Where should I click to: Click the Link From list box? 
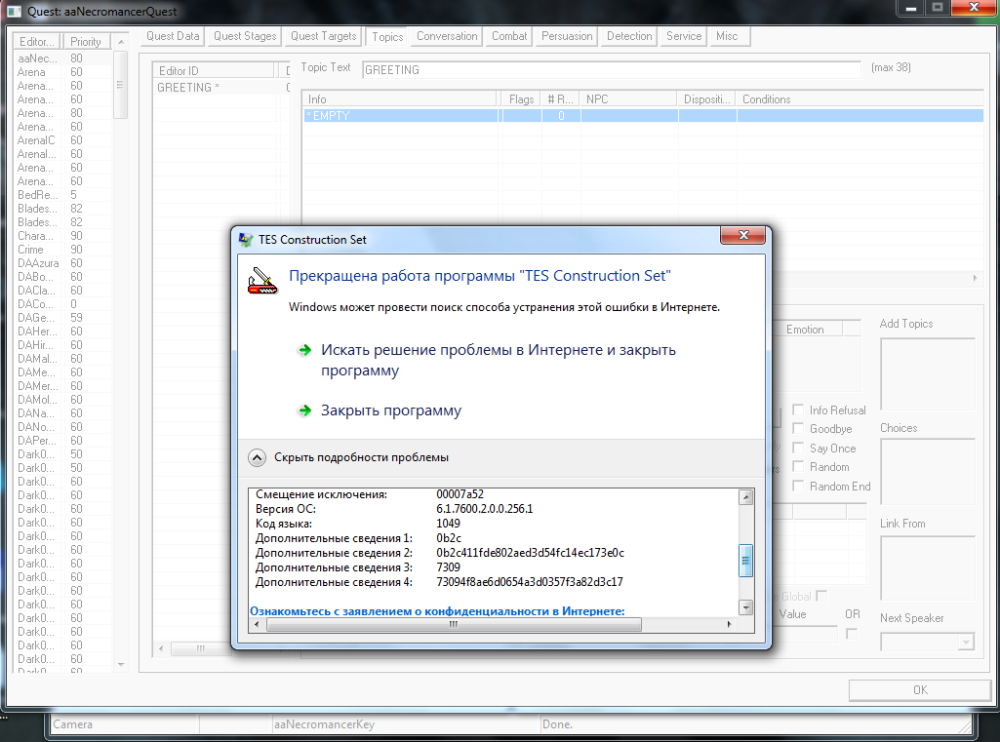click(928, 568)
